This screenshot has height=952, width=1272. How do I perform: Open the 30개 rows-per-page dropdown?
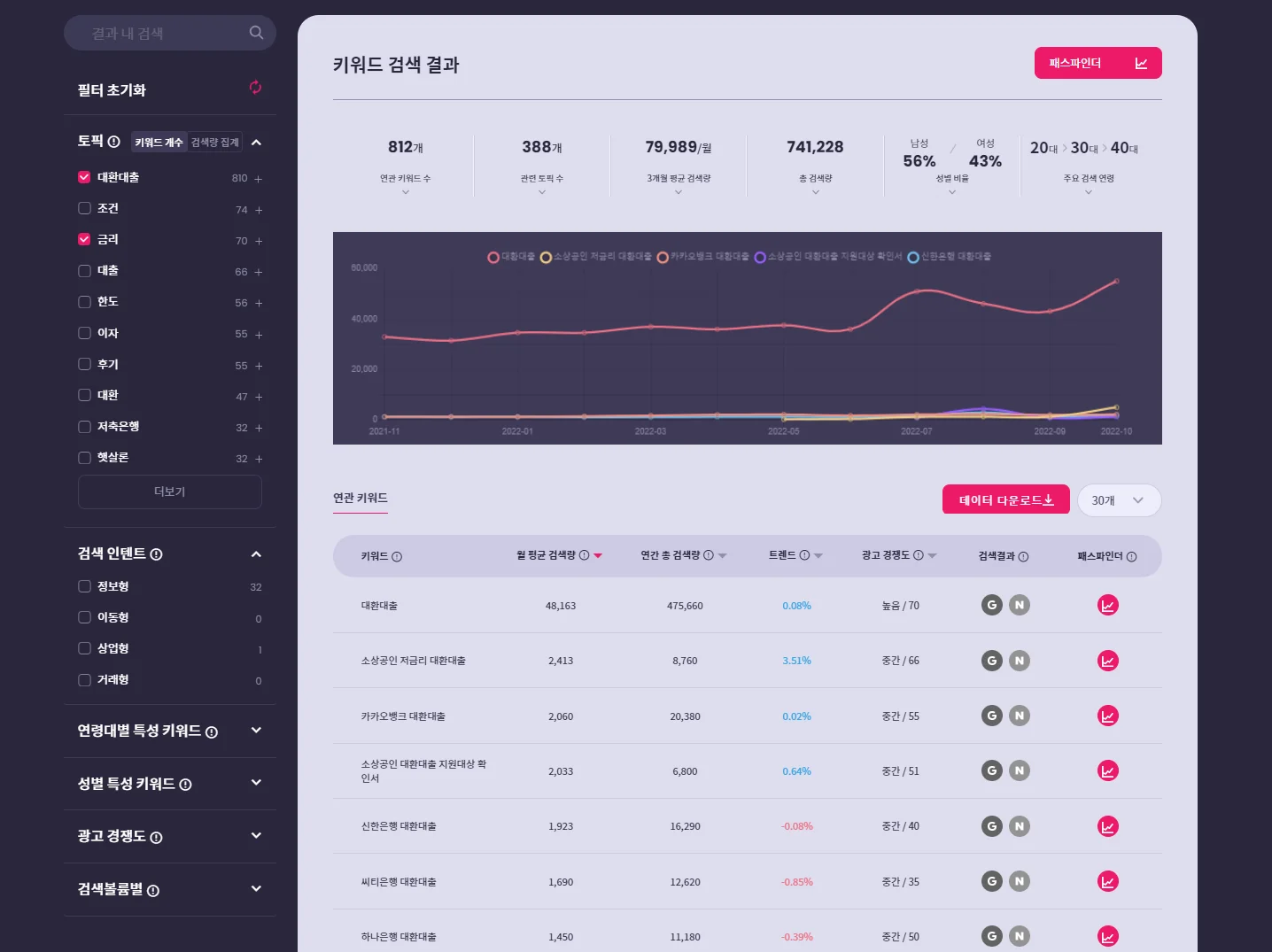pos(1119,500)
